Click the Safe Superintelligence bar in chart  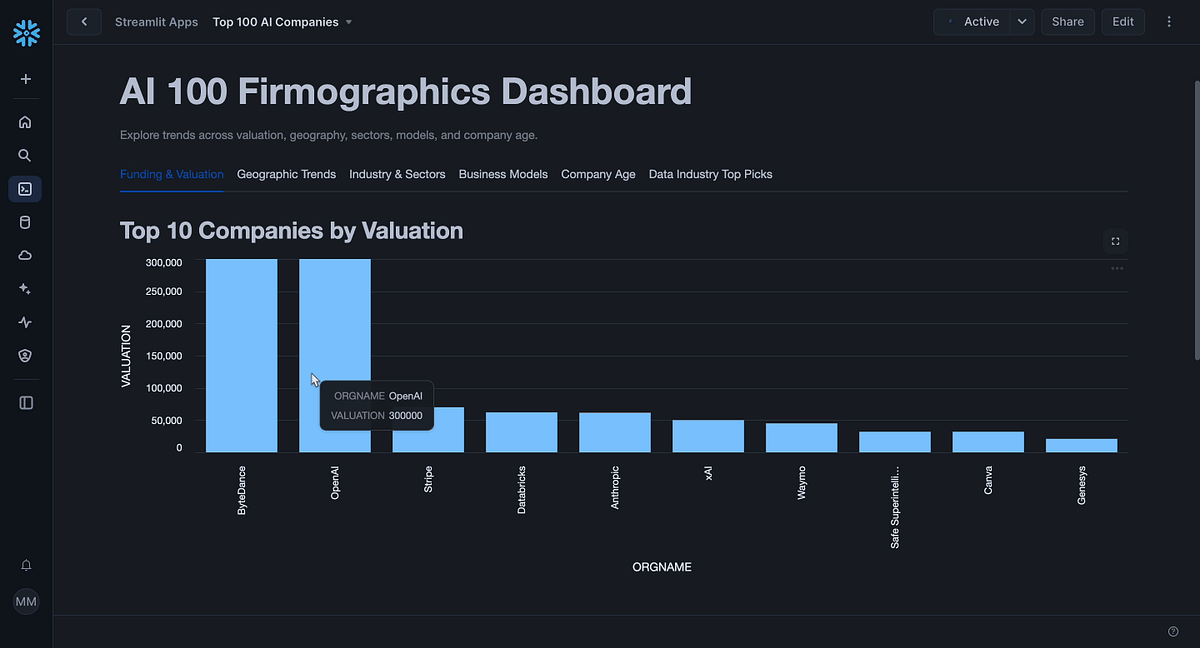(895, 442)
